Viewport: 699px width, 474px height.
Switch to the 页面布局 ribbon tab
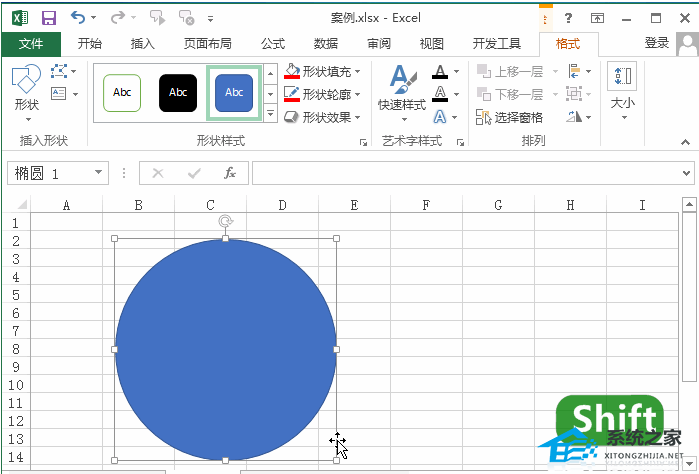[x=208, y=44]
